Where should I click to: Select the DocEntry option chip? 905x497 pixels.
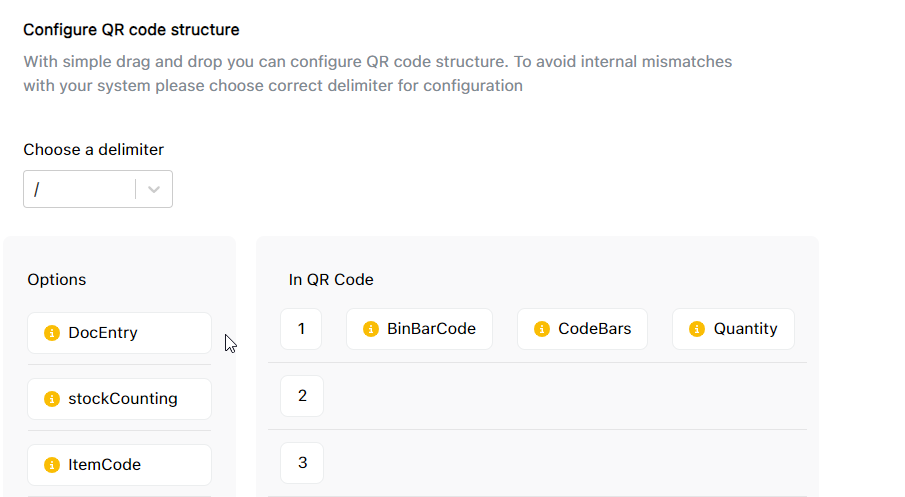point(119,333)
